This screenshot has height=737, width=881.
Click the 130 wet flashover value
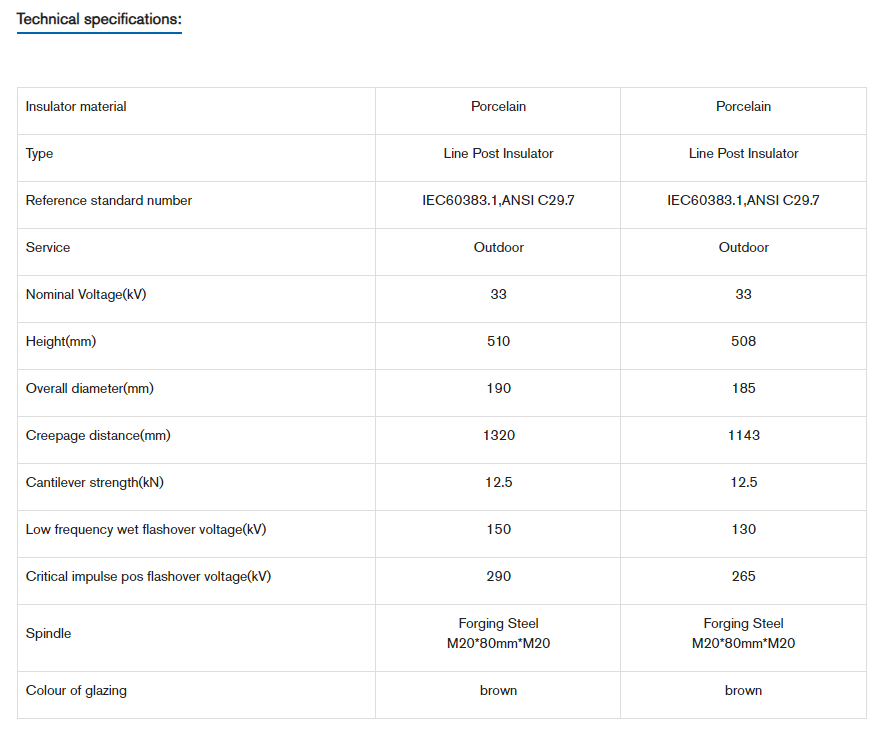743,530
